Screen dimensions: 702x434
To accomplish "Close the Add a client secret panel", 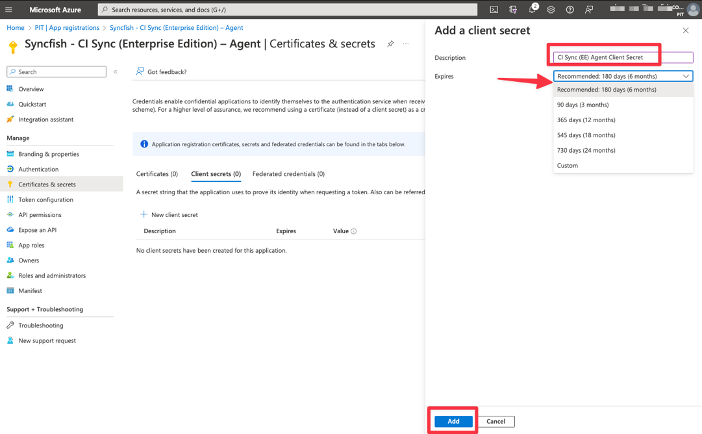I will click(685, 30).
